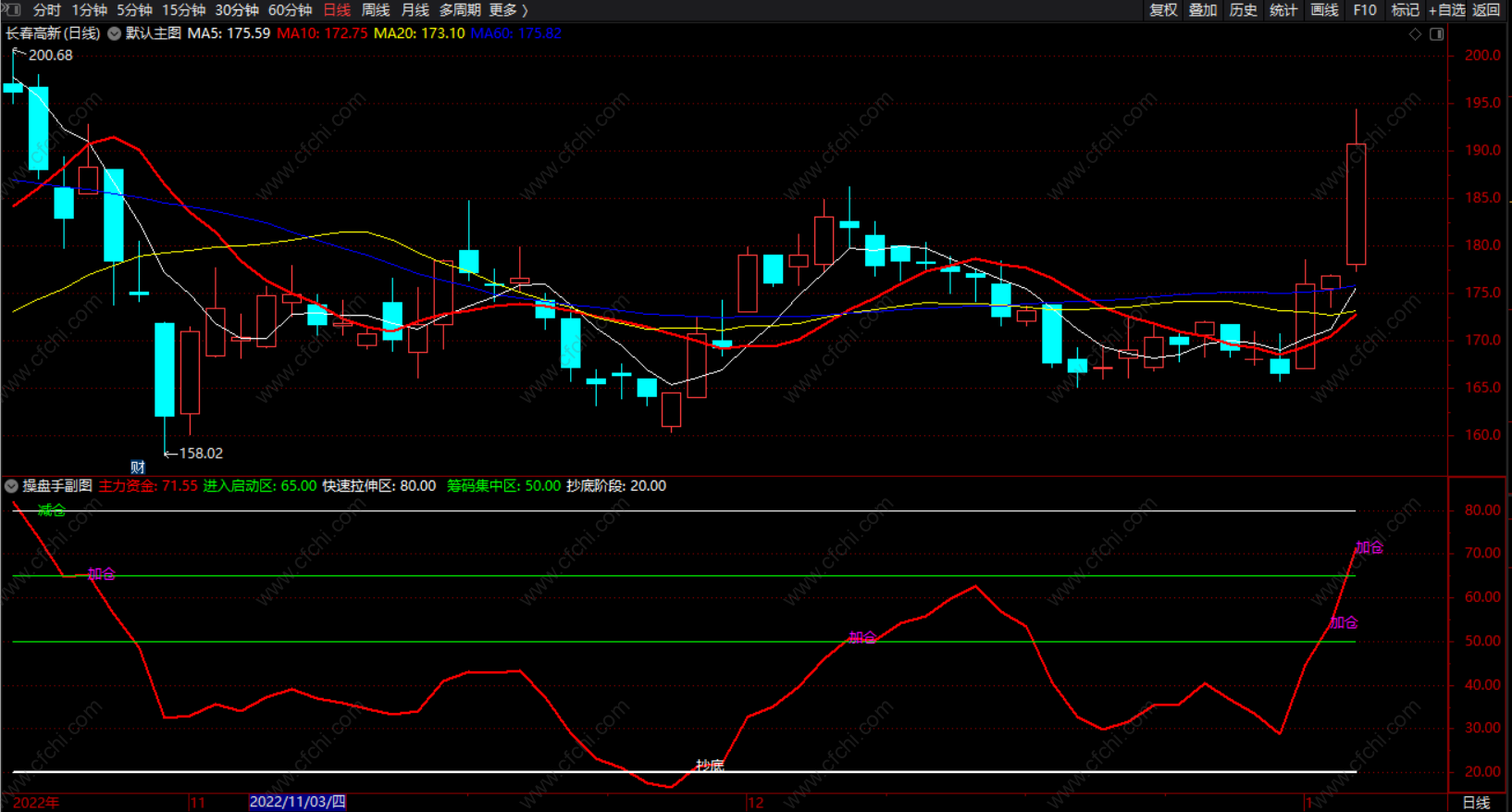
Task: Click the 标记 mark tool
Action: click(x=1404, y=10)
